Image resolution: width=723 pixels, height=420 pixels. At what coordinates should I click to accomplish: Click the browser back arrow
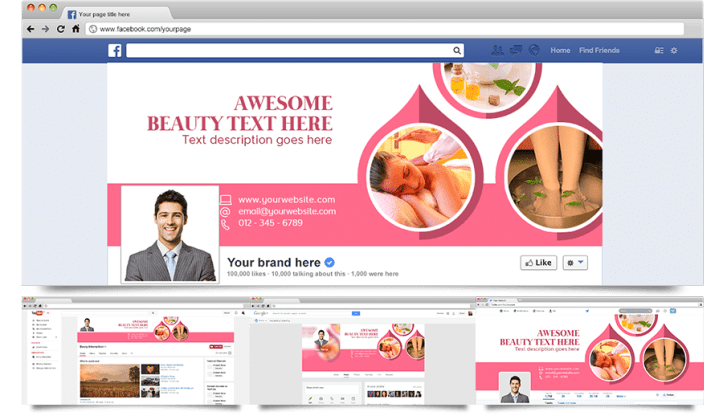click(31, 29)
